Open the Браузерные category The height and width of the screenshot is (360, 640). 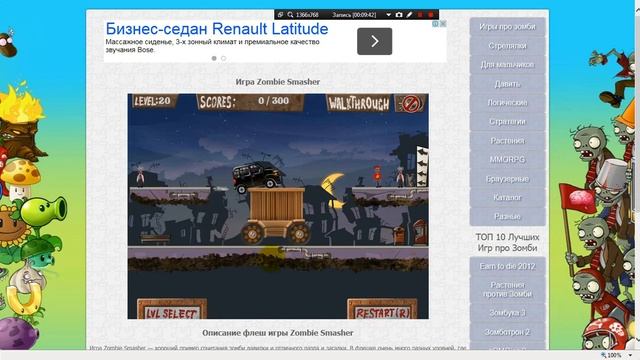click(507, 179)
